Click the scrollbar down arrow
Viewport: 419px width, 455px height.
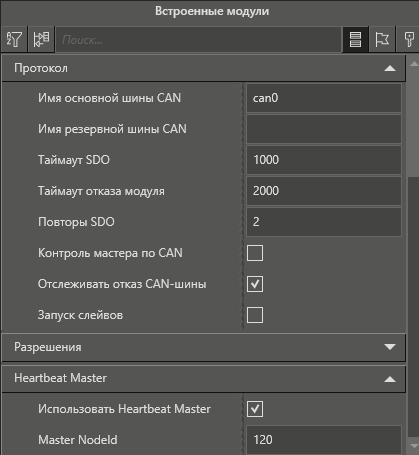(x=414, y=446)
